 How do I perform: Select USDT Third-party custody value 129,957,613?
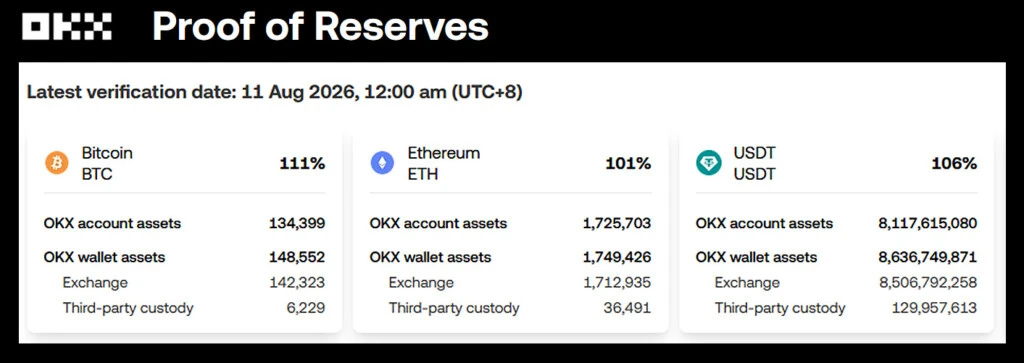[x=935, y=308]
